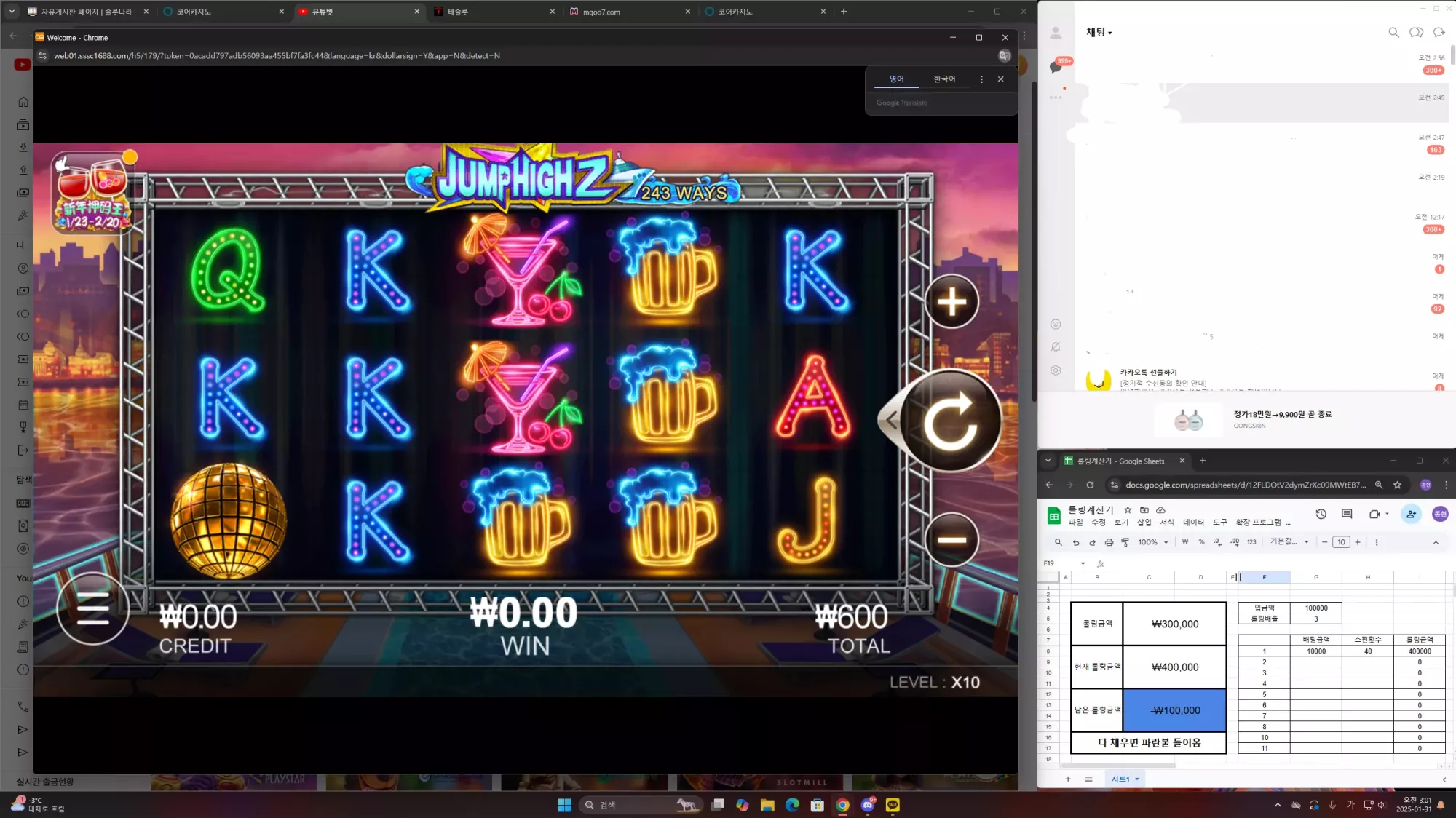Open the 파일 menu in Google Sheets
The height and width of the screenshot is (818, 1456).
1075,523
